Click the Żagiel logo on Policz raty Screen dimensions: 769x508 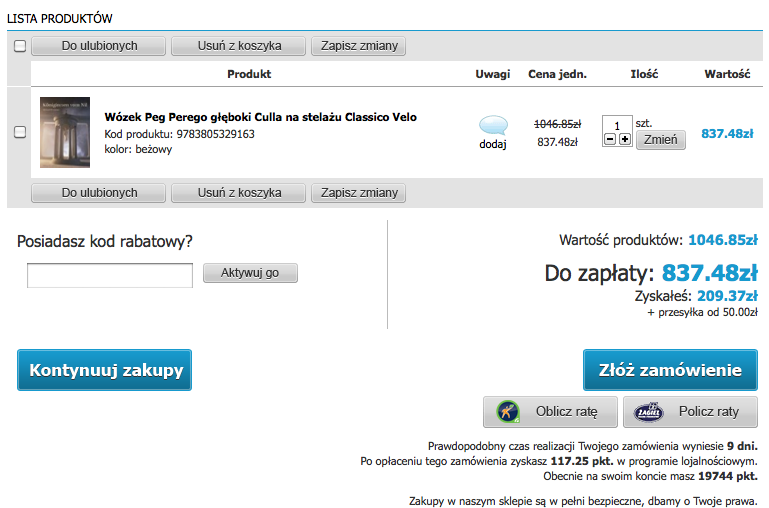[648, 412]
